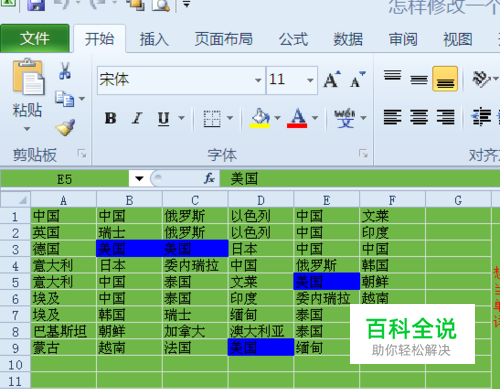The height and width of the screenshot is (389, 500).
Task: Expand the Fill Color dropdown arrow
Action: click(277, 118)
